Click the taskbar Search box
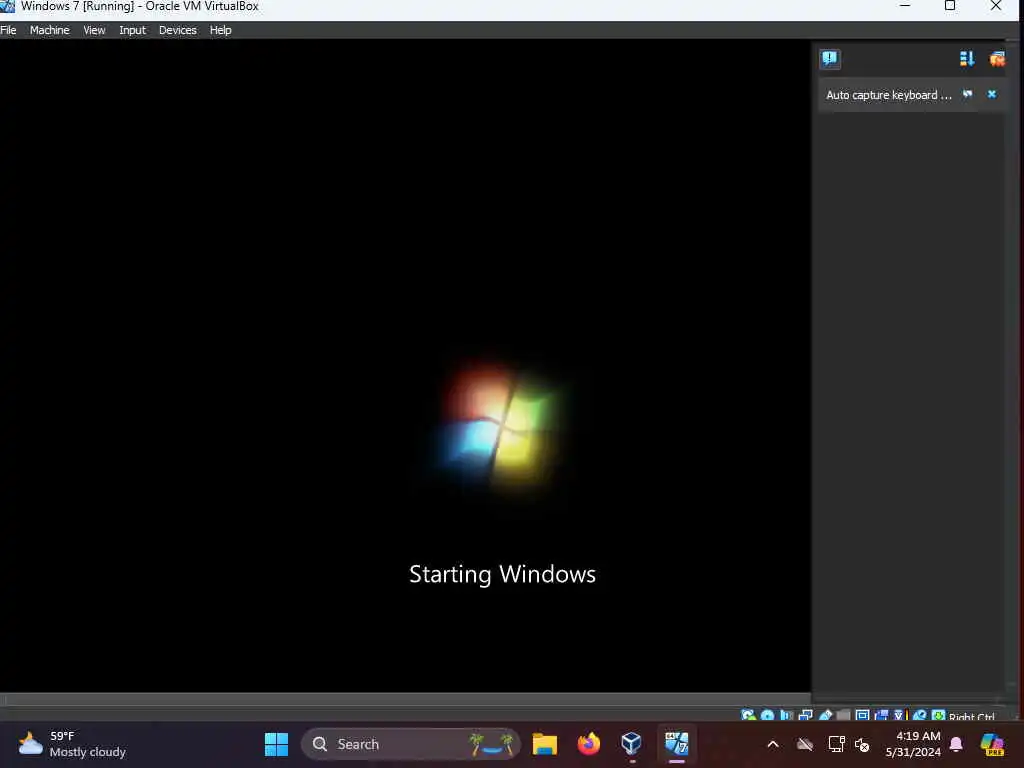Screen dimensions: 1024x768 coord(410,744)
